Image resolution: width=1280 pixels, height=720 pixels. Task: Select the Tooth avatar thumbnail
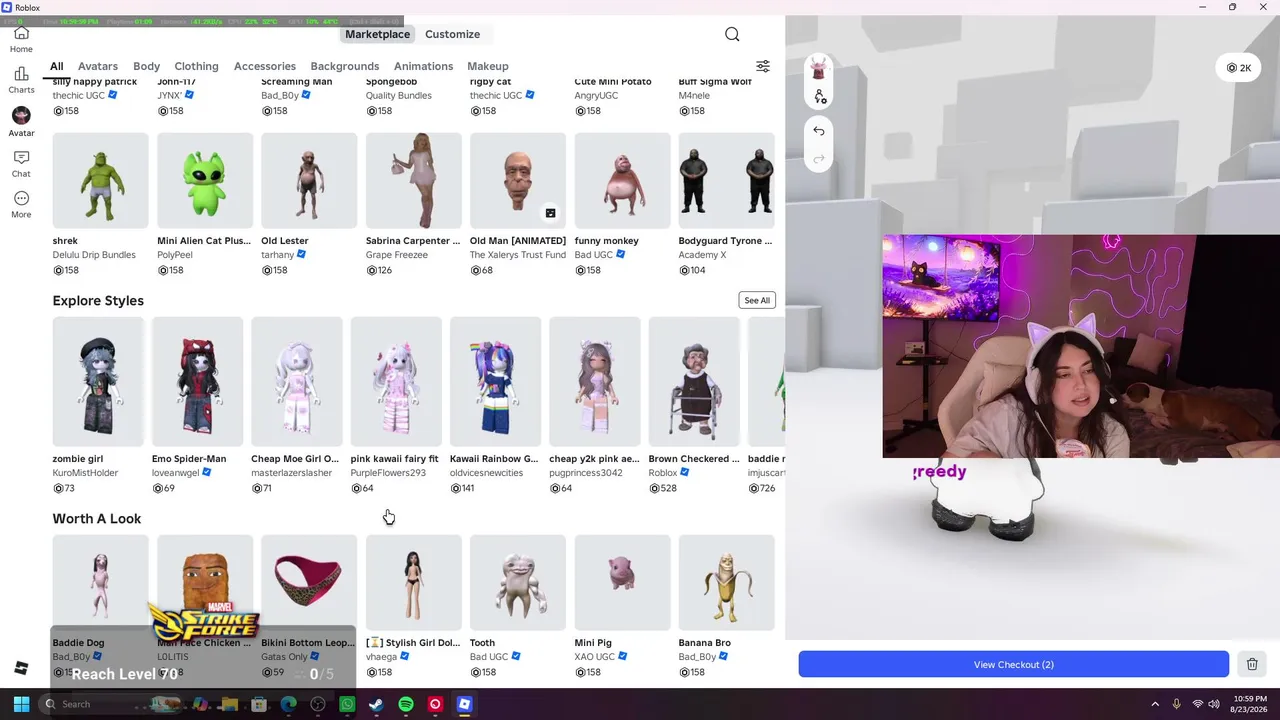point(518,582)
